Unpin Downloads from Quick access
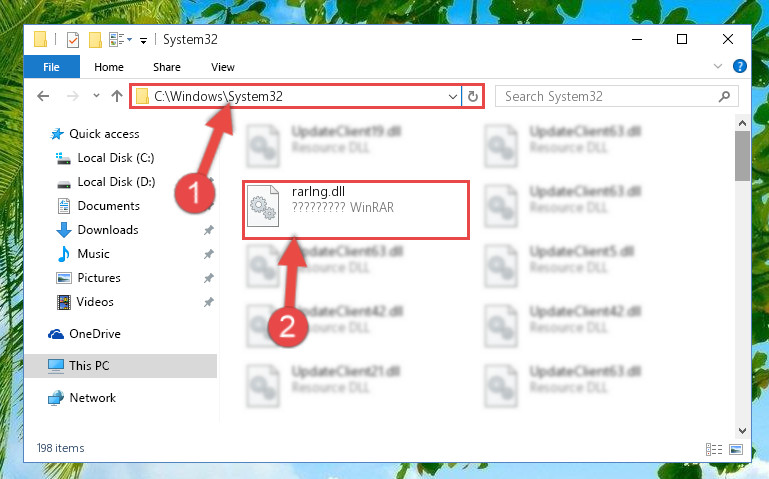Image resolution: width=769 pixels, height=479 pixels. click(208, 230)
